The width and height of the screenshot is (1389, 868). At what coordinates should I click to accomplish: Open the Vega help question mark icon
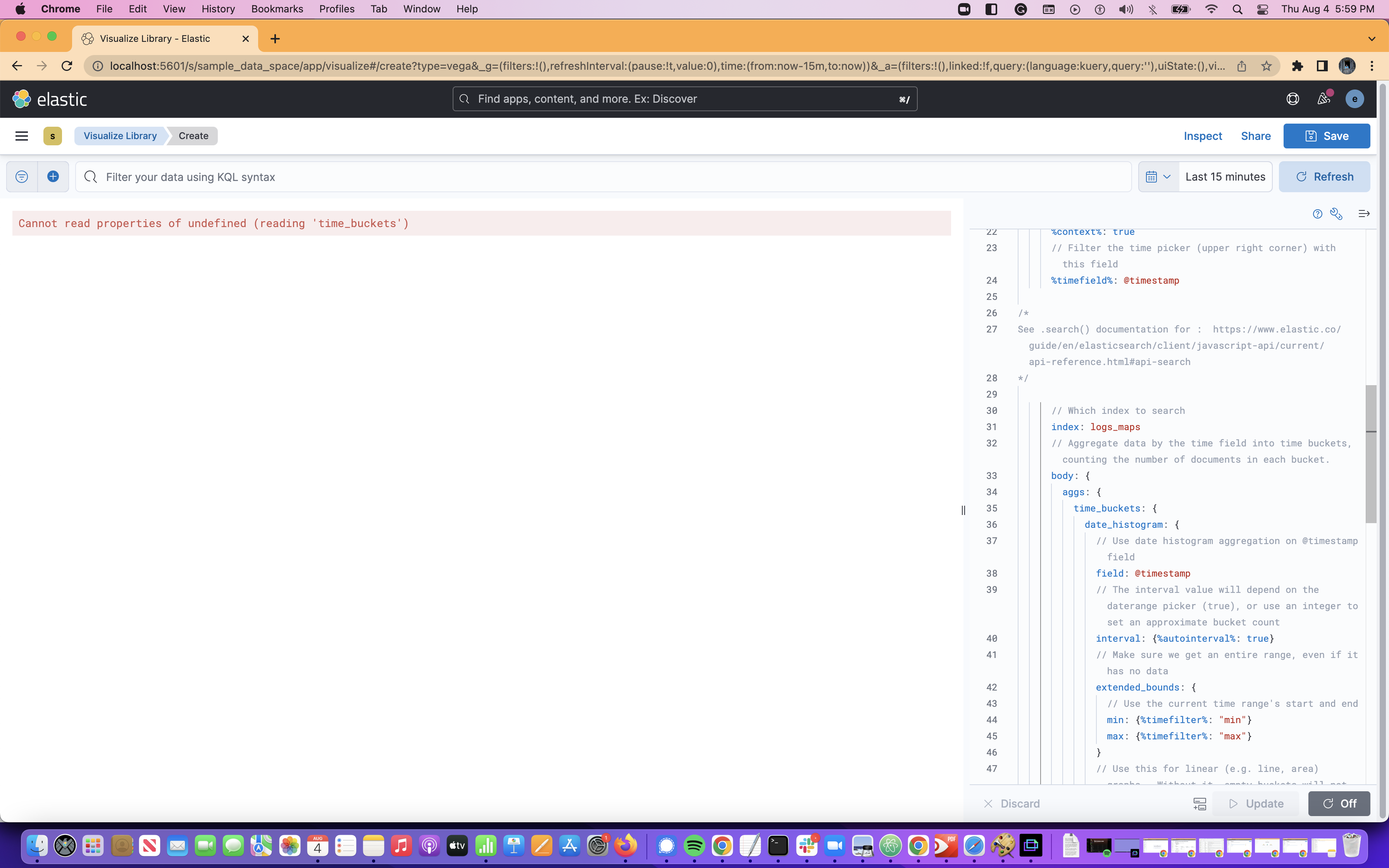1317,214
